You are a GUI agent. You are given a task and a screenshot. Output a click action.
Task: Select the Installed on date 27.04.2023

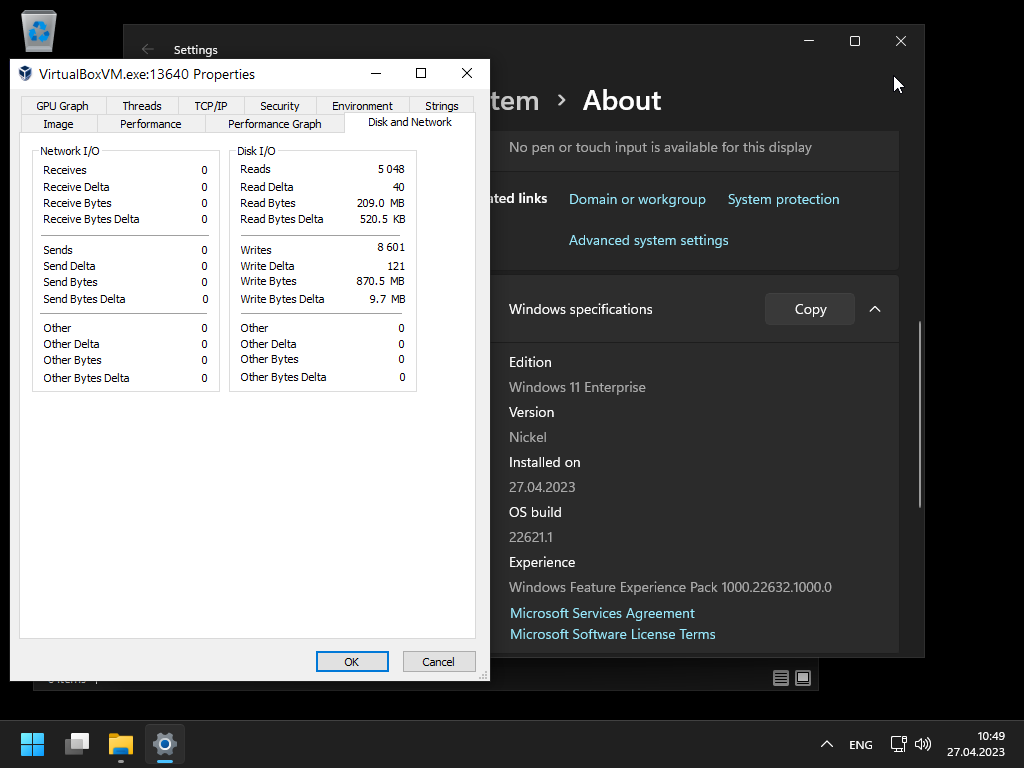click(x=542, y=487)
